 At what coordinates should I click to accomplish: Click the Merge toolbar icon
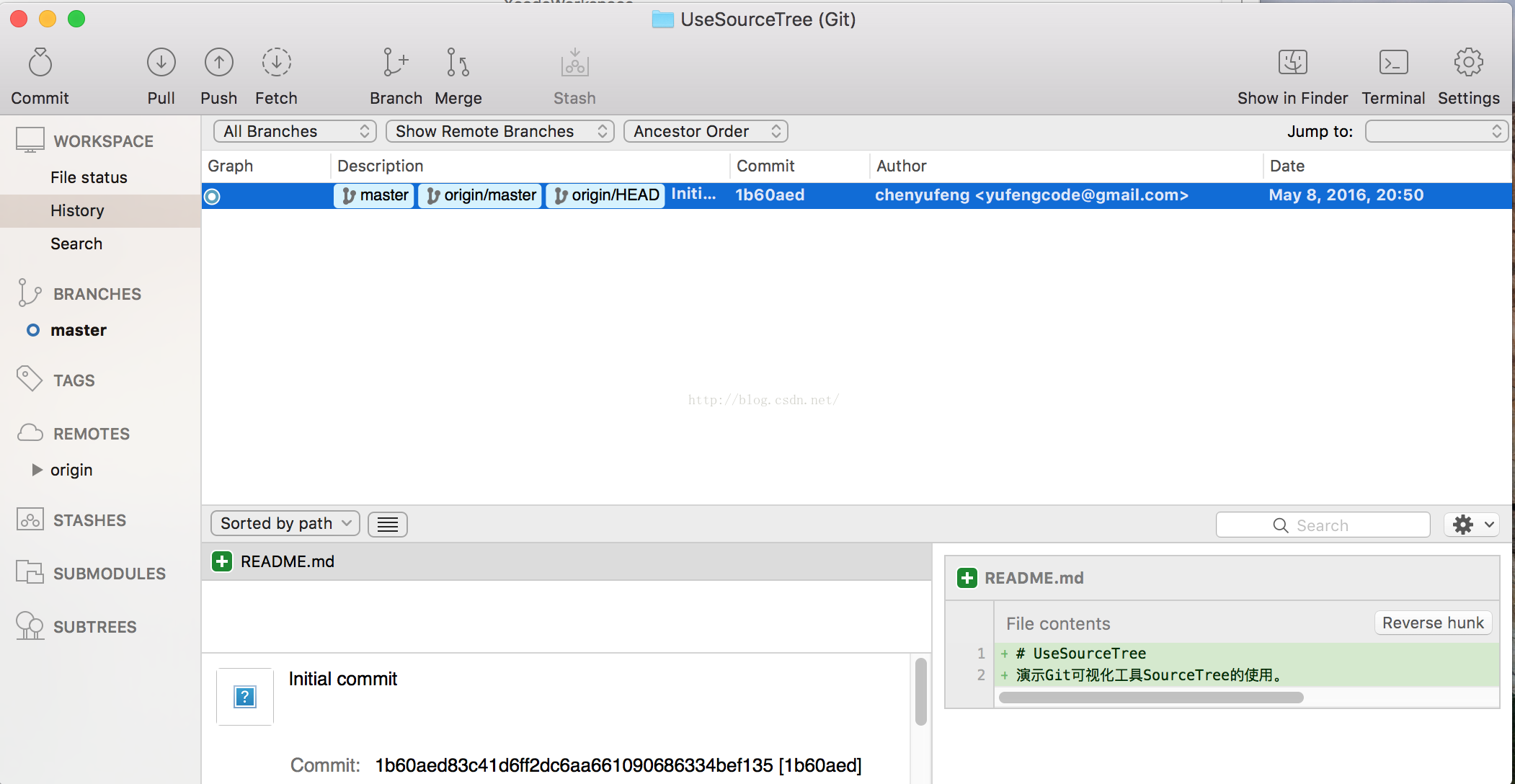458,63
